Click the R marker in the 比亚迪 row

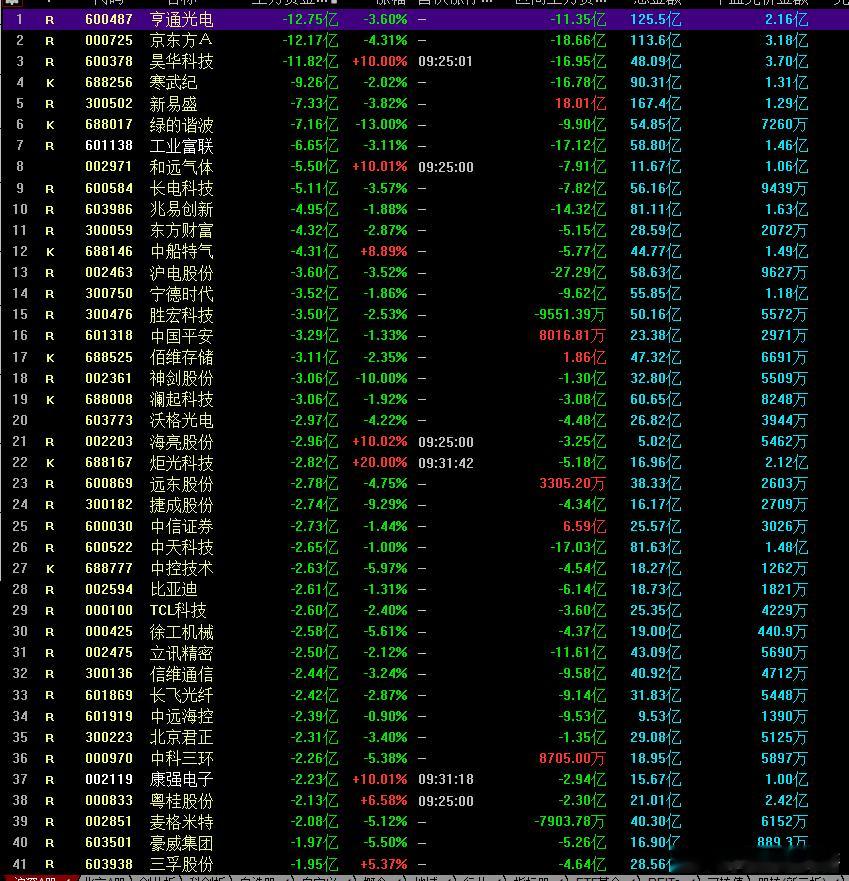(49, 590)
